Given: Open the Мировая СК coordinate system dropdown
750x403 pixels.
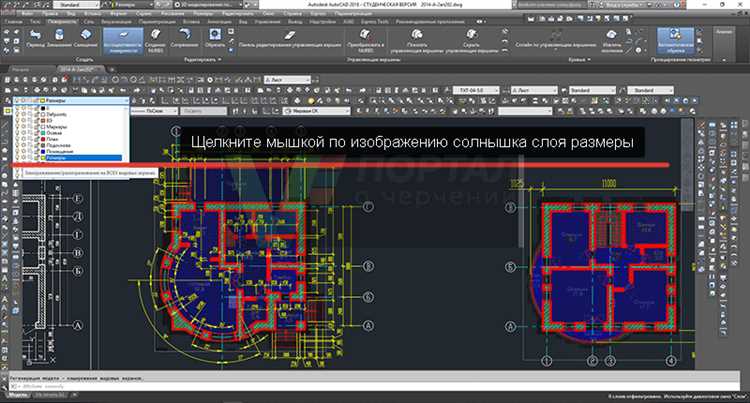Looking at the screenshot, I should click(317, 110).
